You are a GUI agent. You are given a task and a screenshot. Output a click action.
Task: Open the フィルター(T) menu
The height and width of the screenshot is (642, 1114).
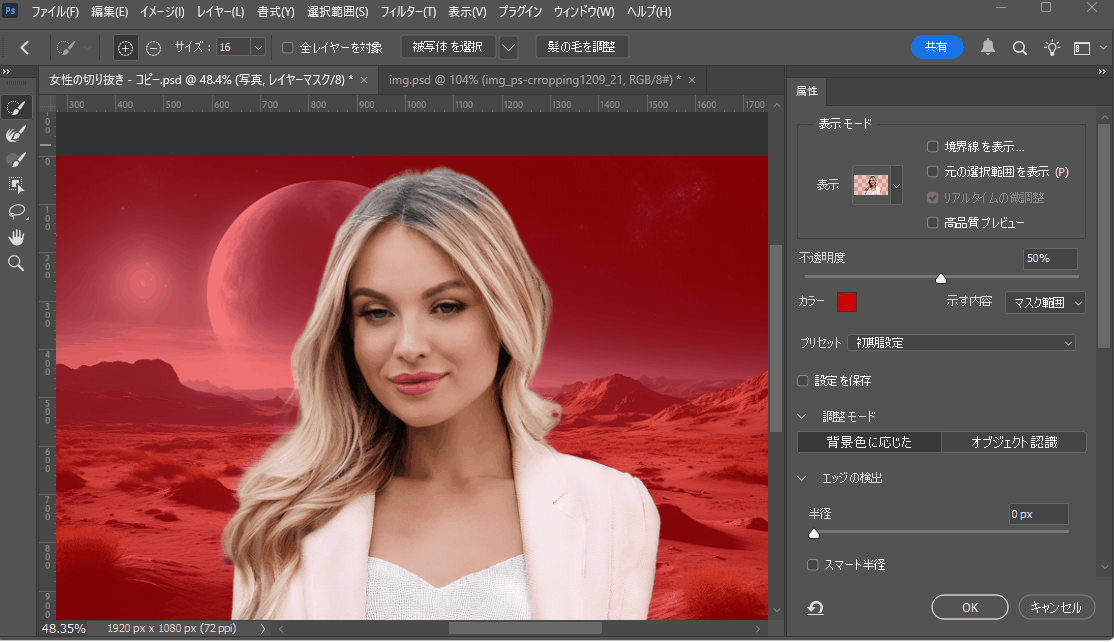pos(408,12)
